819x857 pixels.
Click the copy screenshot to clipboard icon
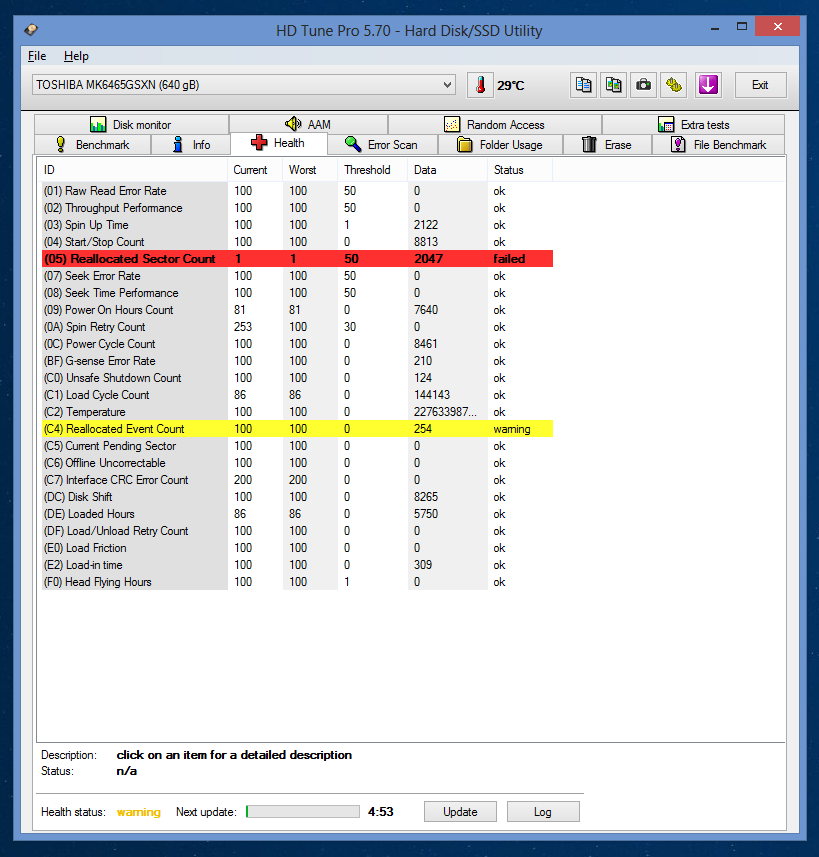[613, 85]
